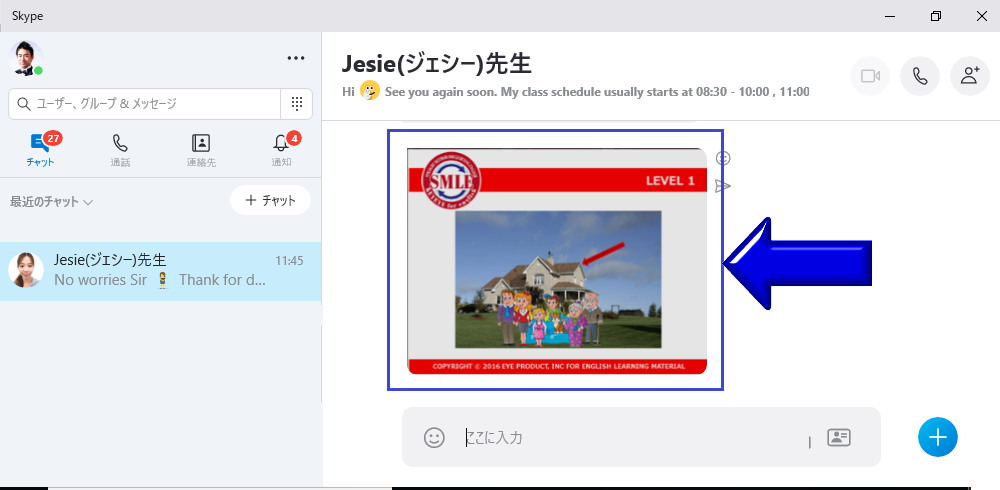Open the Jesie(ジェシー)先生 chat header title
The image size is (1000, 490).
(436, 64)
